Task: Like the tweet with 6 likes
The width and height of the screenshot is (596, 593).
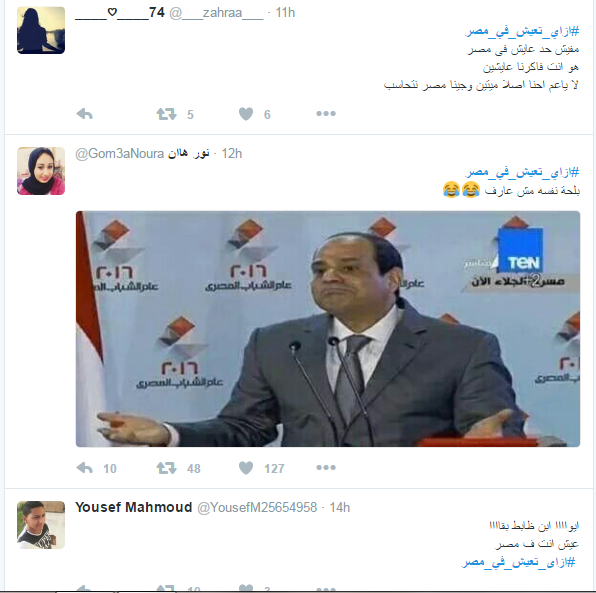Action: (x=246, y=114)
